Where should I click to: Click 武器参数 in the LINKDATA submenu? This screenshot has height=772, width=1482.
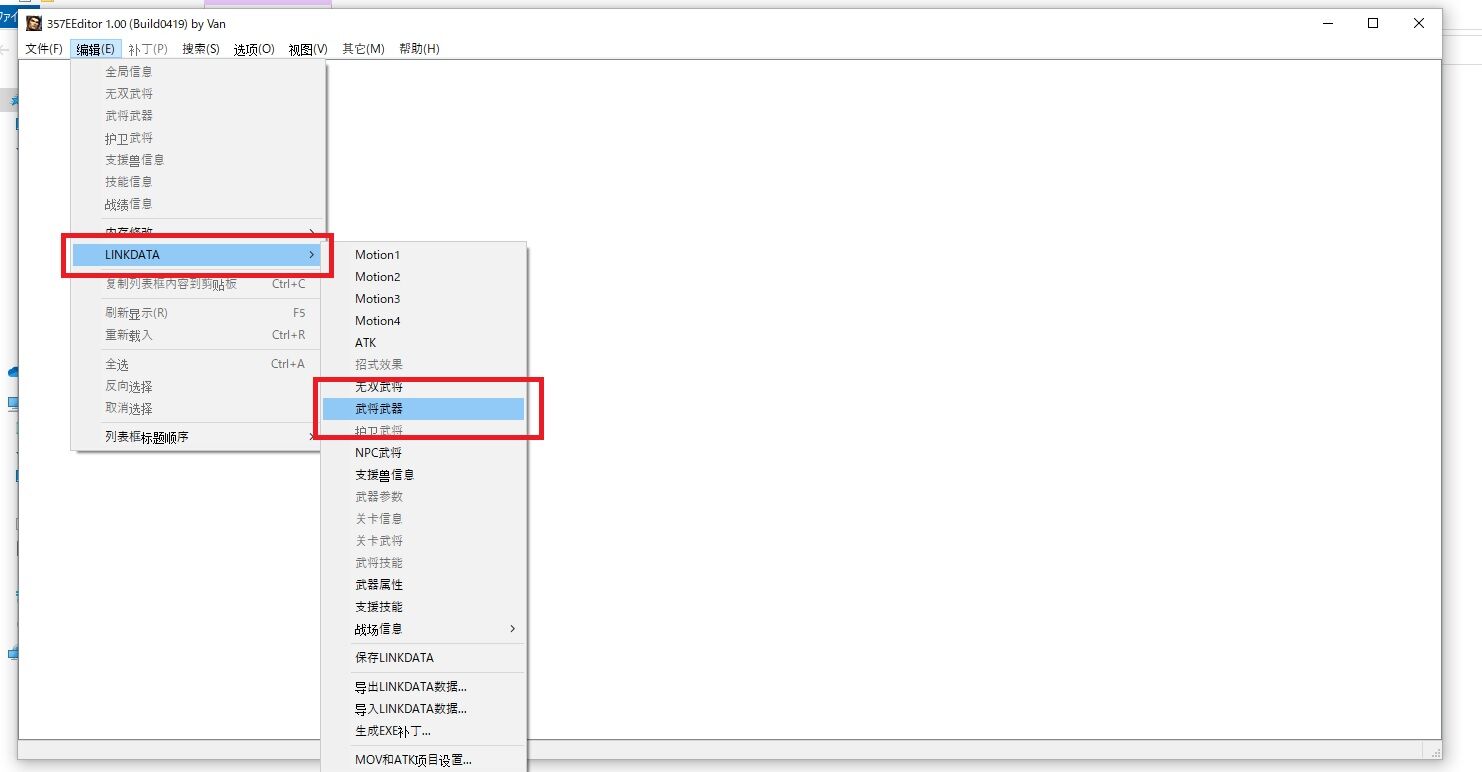(x=425, y=497)
